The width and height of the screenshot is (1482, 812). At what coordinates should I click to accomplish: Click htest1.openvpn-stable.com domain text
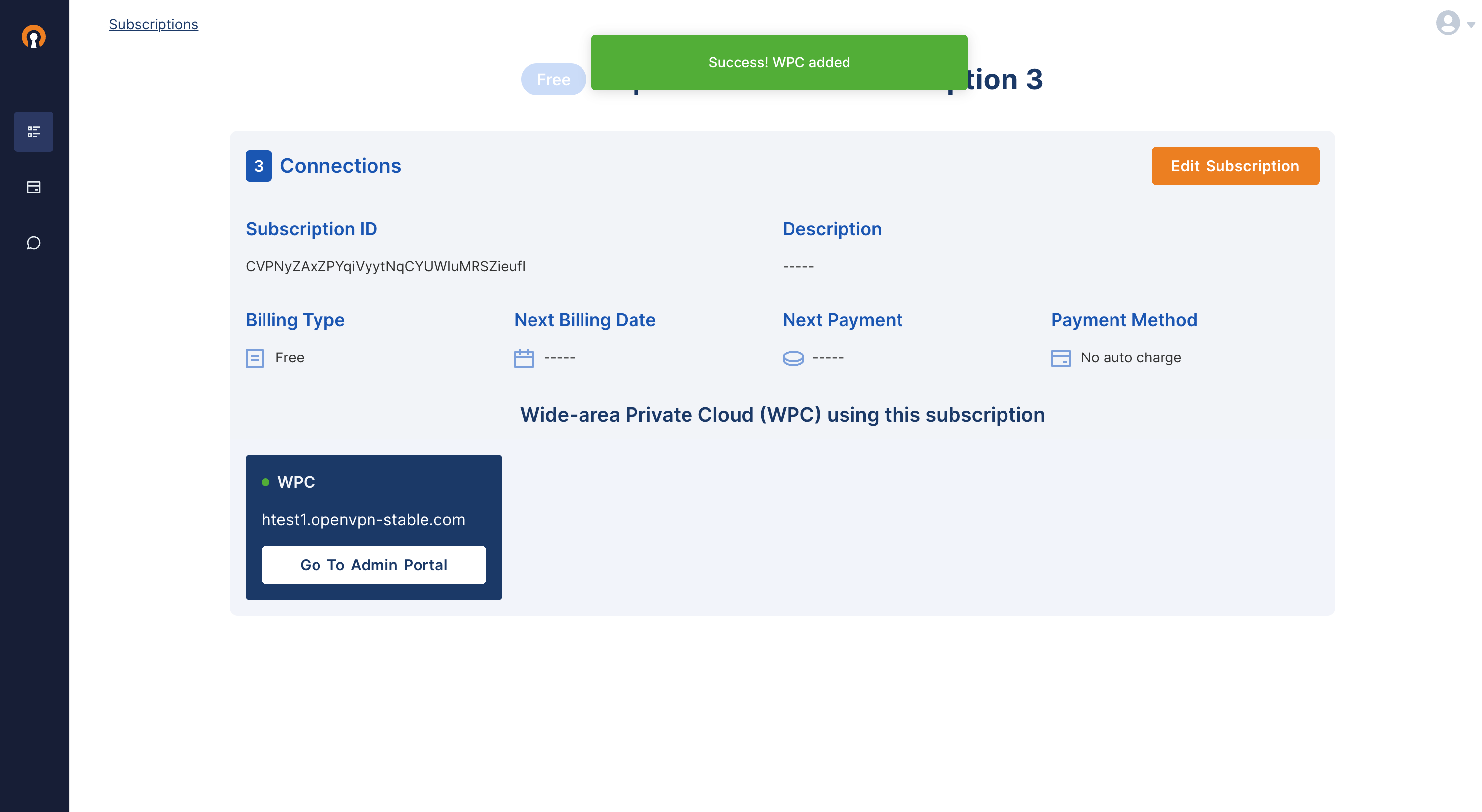[363, 520]
